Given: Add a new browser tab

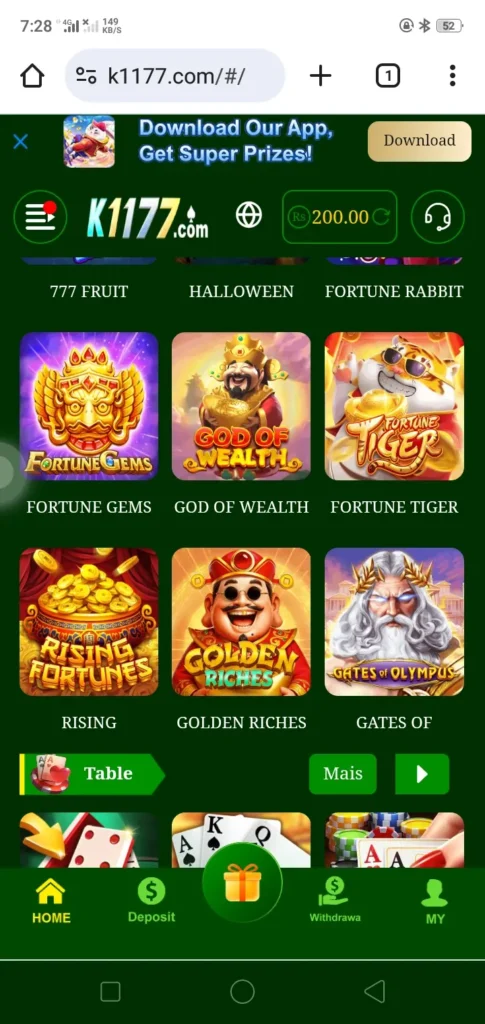Looking at the screenshot, I should [320, 76].
